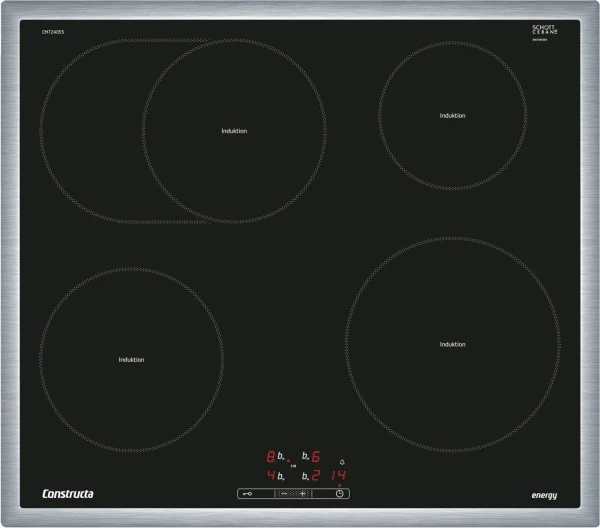Screen dimensions: 600x528
Task: Select bottom-left zone power level 4
Action: pos(270,475)
